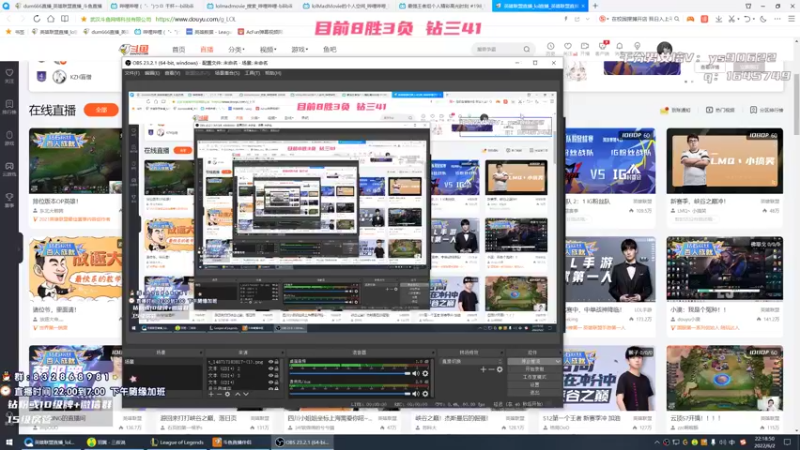Toggle visibility of the last 文本 (GDI+) source

click(x=271, y=382)
